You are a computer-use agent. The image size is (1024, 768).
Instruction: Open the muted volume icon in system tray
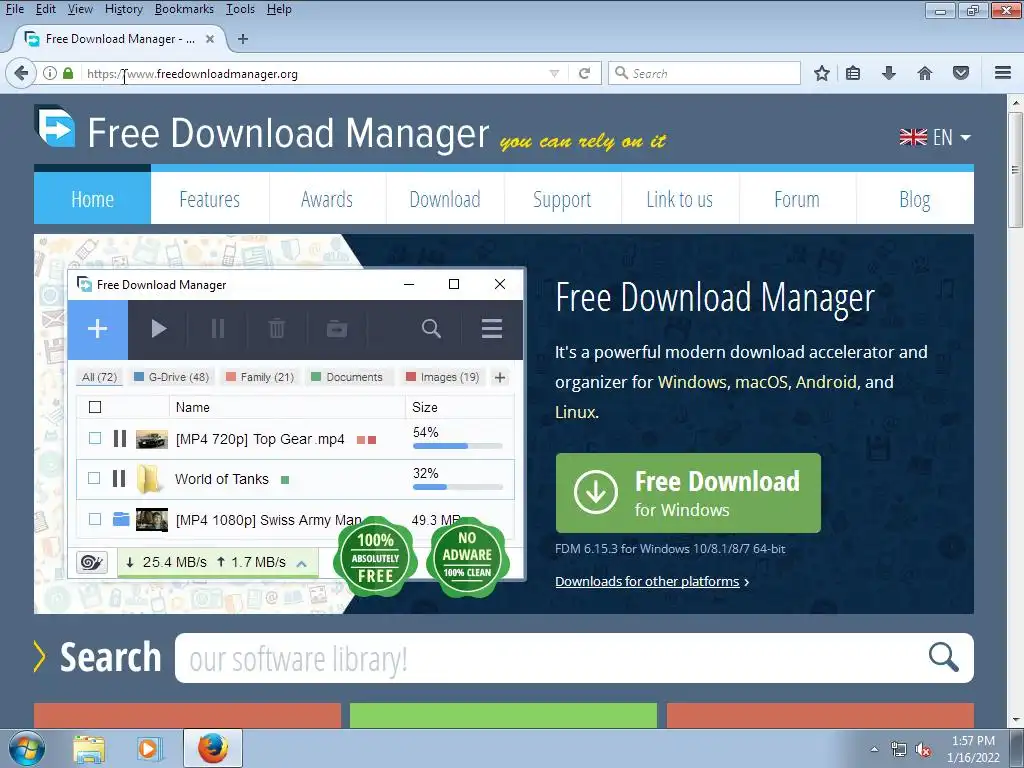point(923,750)
